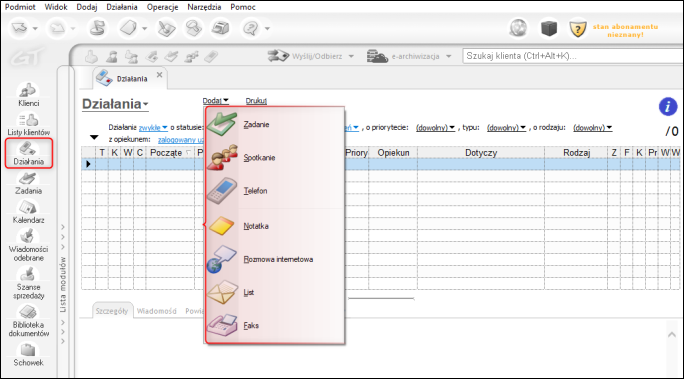This screenshot has height=379, width=684.
Task: Switch to the Szczegóły tab
Action: pos(112,311)
